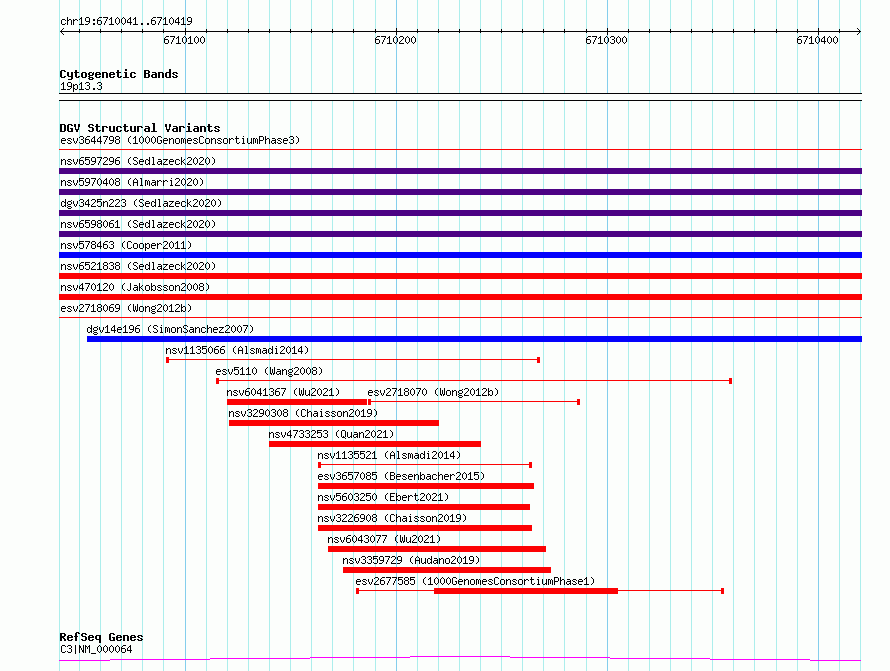
Task: Click the DGV Structural Variants track title
Action: (140, 128)
